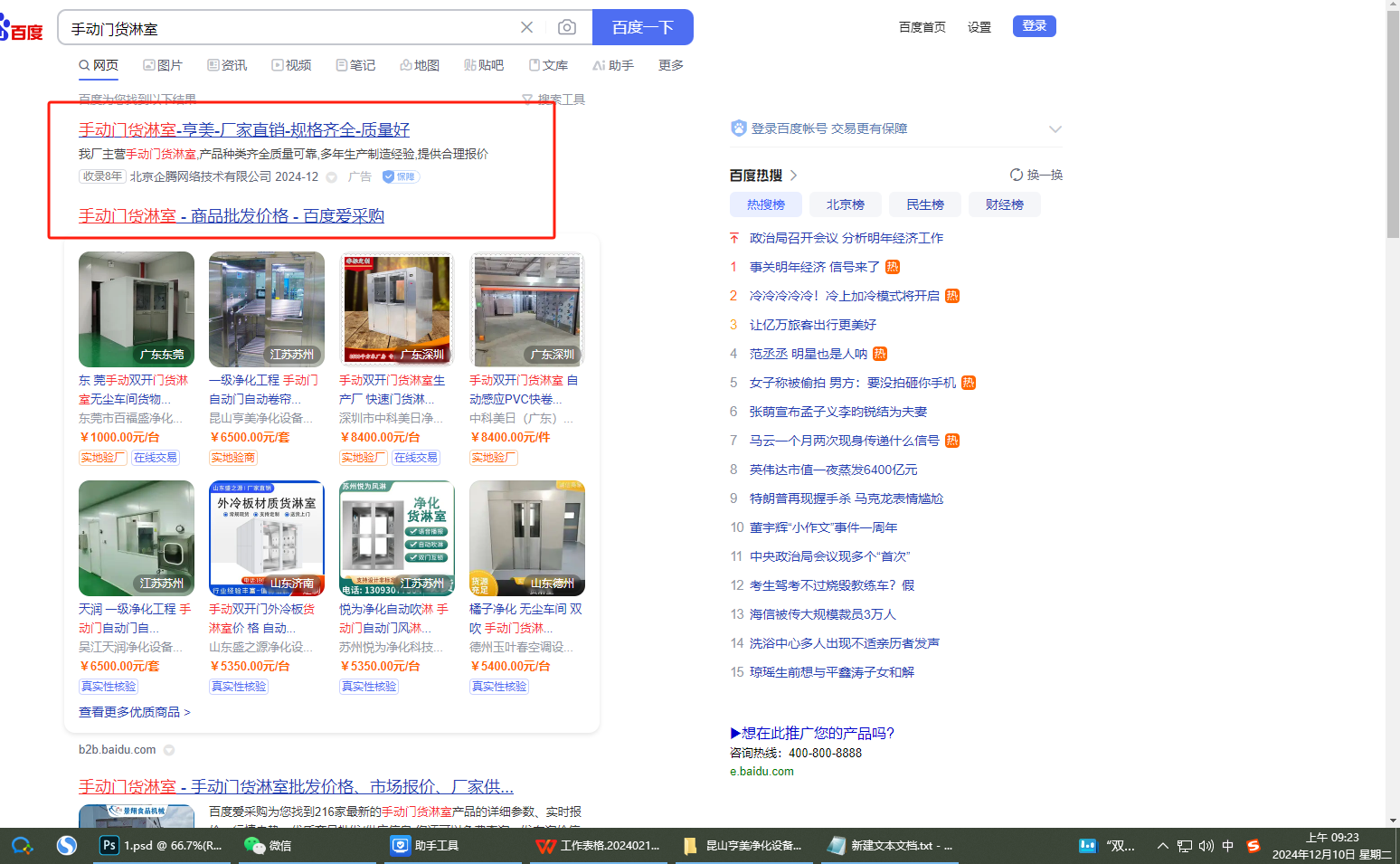The height and width of the screenshot is (864, 1400).
Task: Open image search via the camera icon
Action: tap(567, 28)
